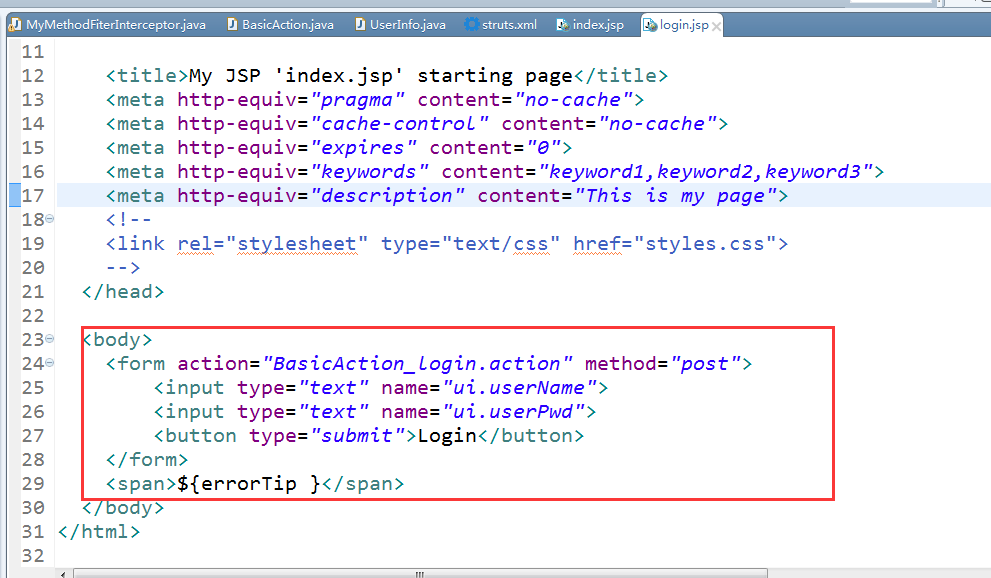991x578 pixels.
Task: Click the "post" method value
Action: (x=705, y=364)
